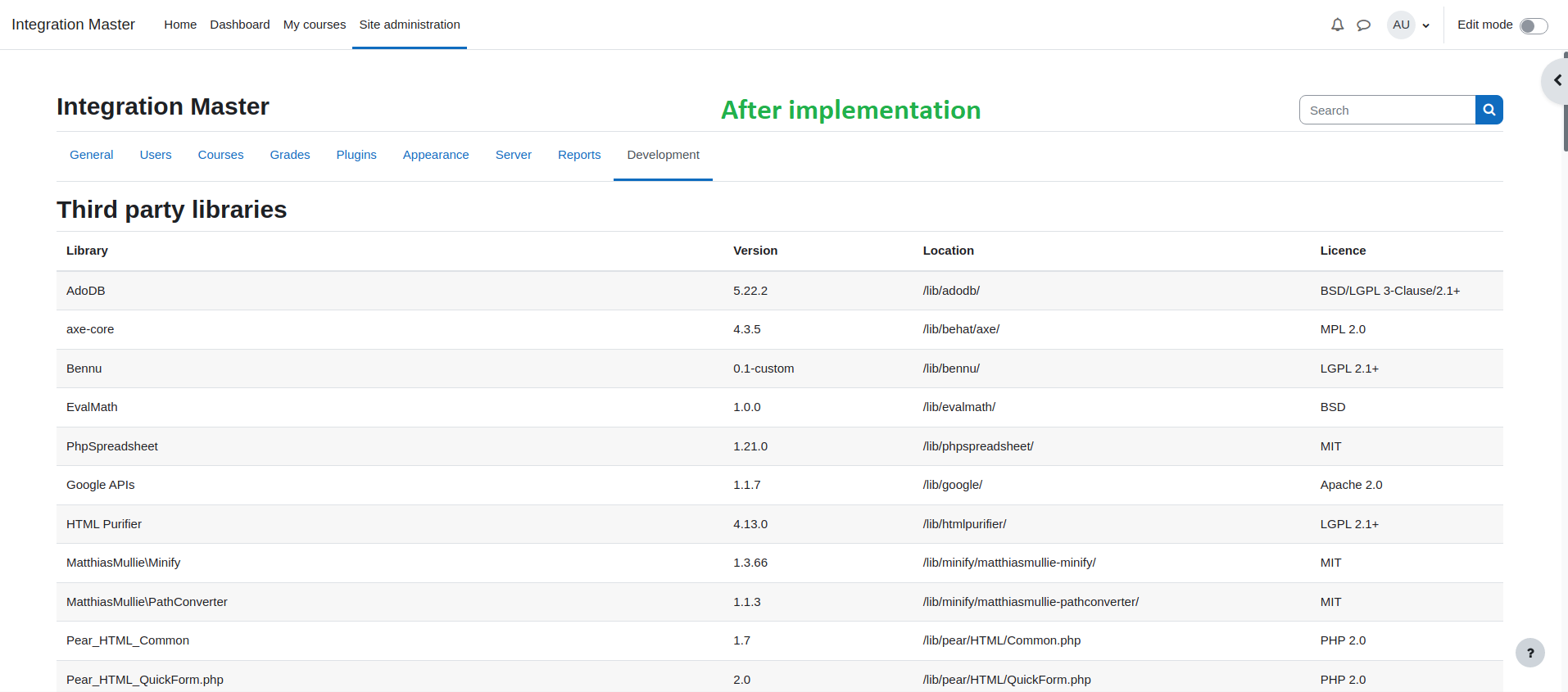Click the /lib/evalmath/ location

[959, 407]
